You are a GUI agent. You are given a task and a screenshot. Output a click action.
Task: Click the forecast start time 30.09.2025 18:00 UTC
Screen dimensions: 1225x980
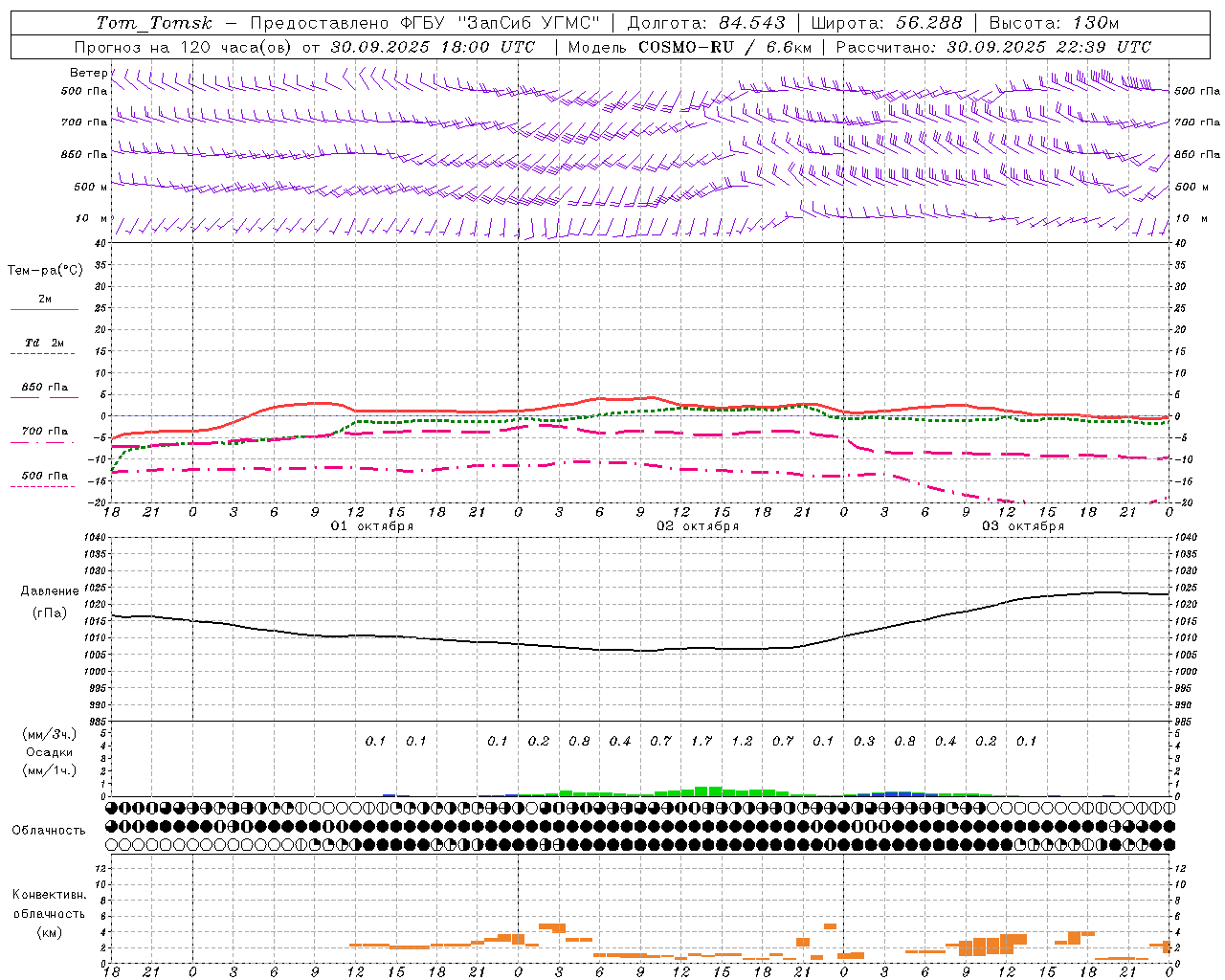(x=433, y=47)
